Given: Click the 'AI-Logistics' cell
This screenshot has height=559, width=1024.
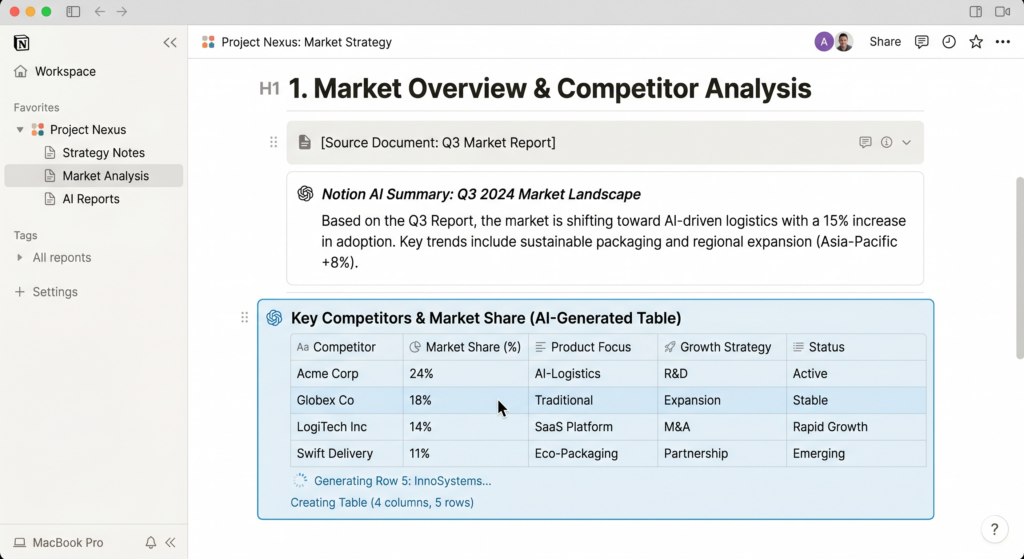Looking at the screenshot, I should coord(593,374).
